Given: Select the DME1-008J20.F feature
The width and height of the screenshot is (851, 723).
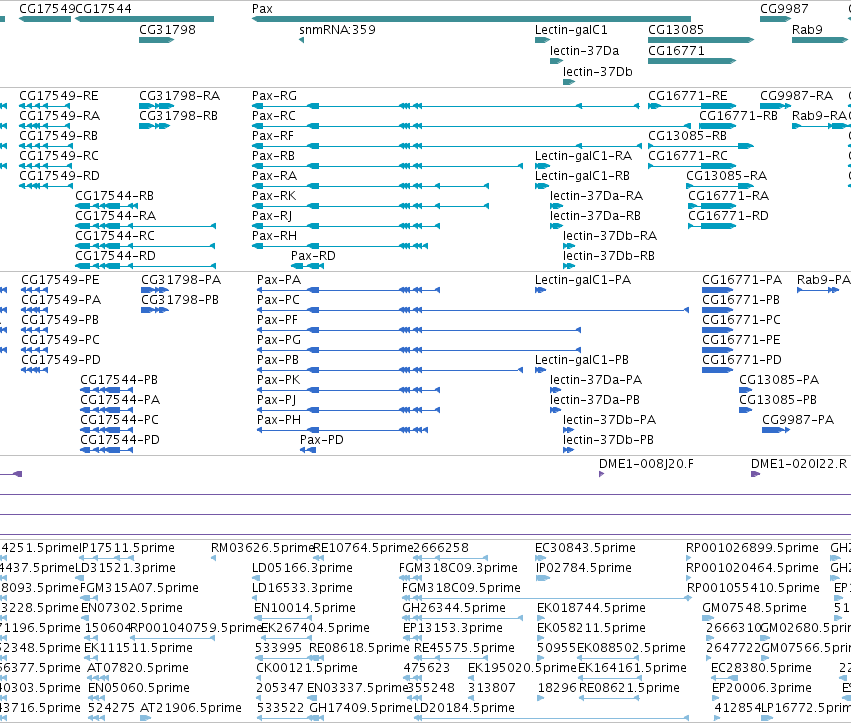Looking at the screenshot, I should 601,474.
